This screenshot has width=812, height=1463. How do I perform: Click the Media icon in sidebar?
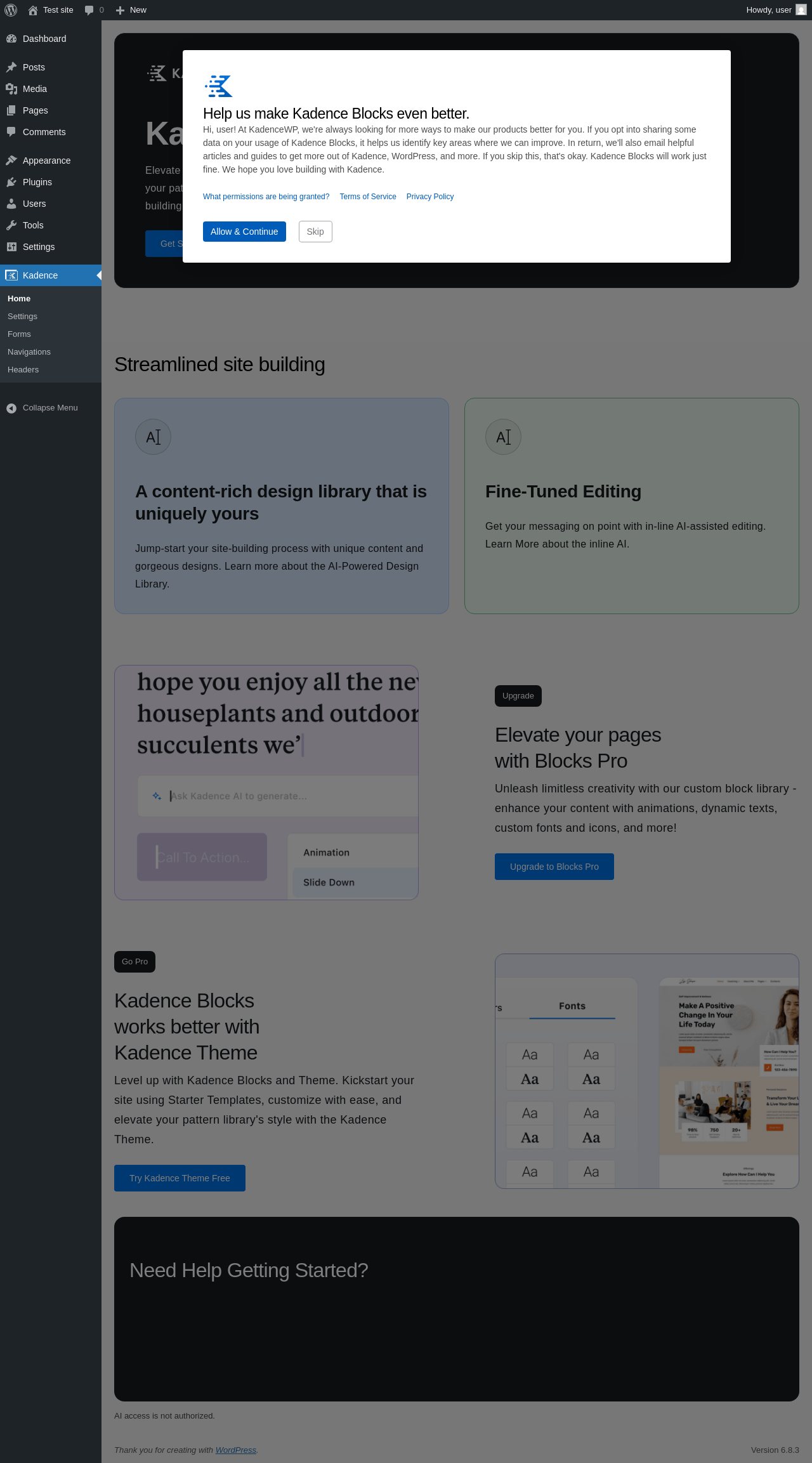pyautogui.click(x=11, y=89)
